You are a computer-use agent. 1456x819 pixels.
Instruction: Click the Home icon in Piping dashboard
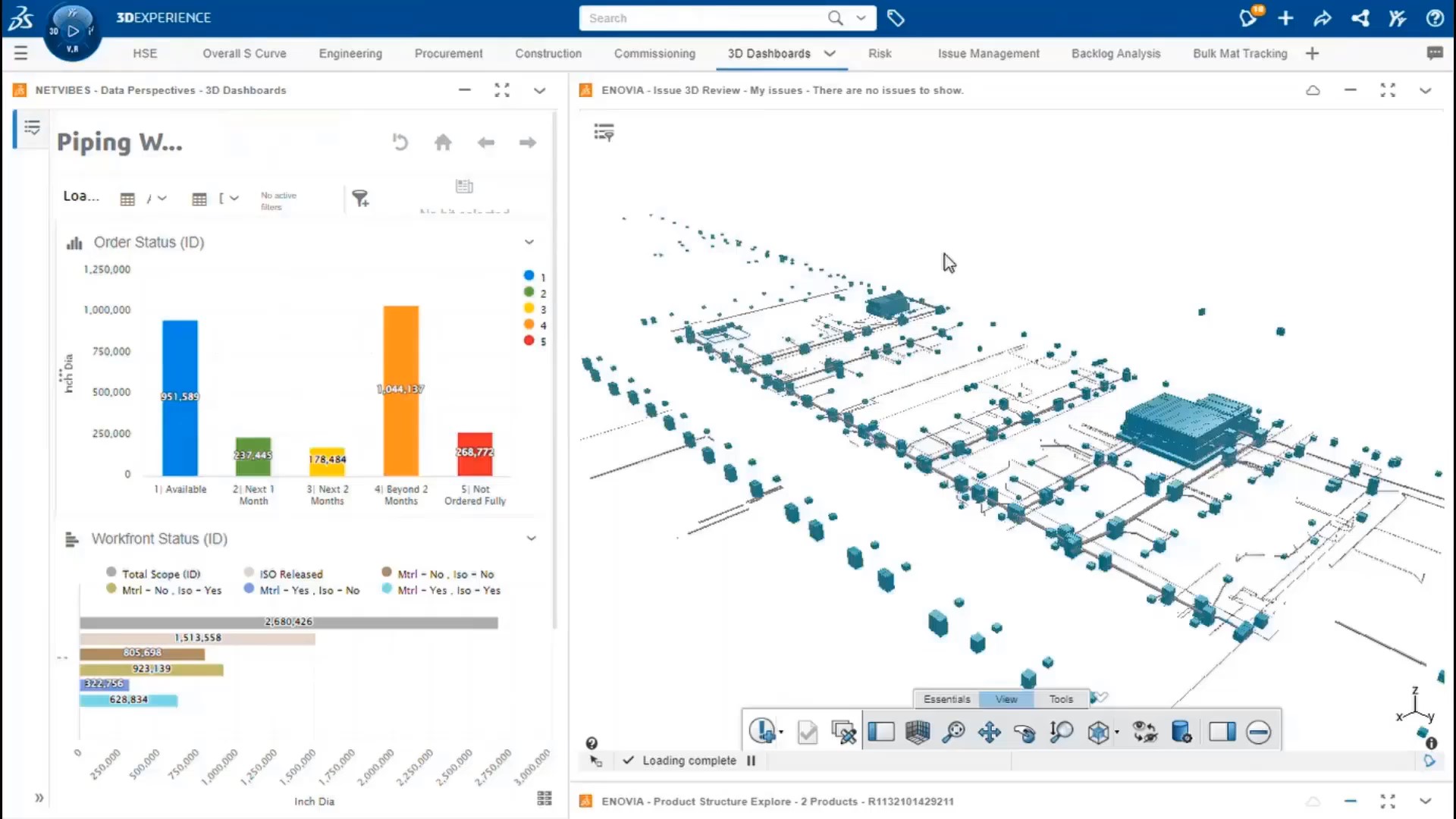pos(443,143)
